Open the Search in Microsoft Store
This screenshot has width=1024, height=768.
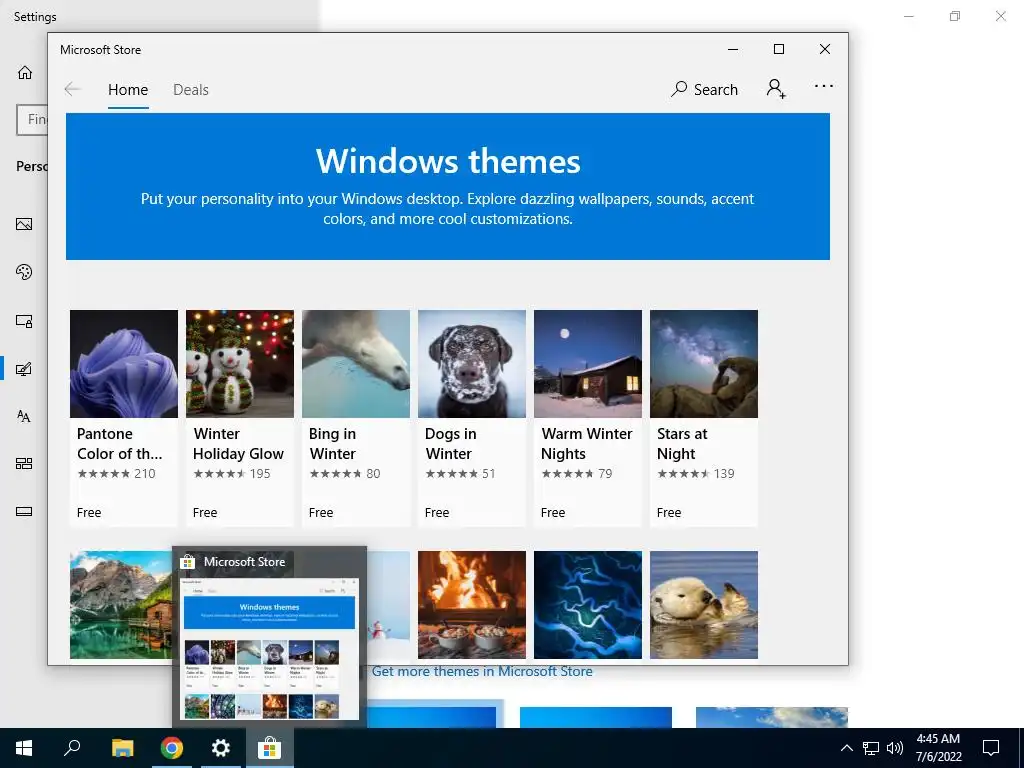coord(704,89)
